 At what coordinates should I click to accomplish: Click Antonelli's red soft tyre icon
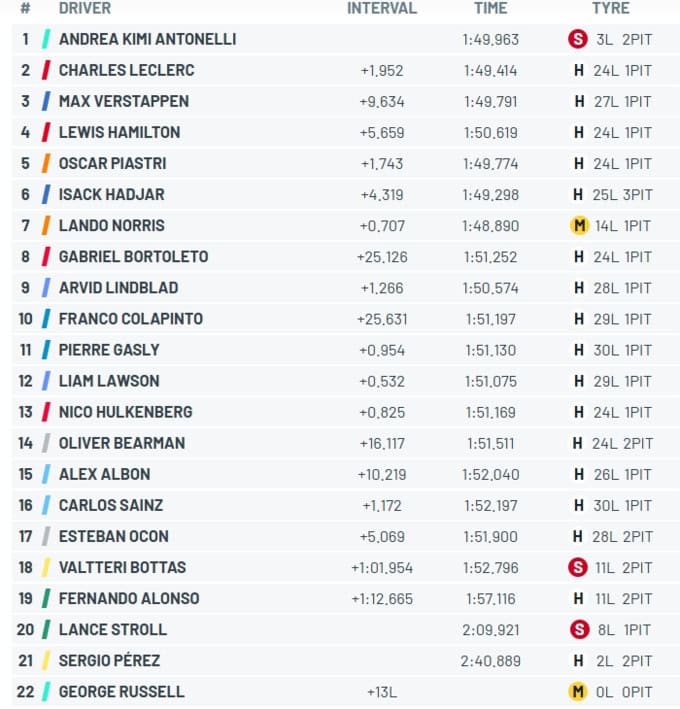pyautogui.click(x=577, y=39)
